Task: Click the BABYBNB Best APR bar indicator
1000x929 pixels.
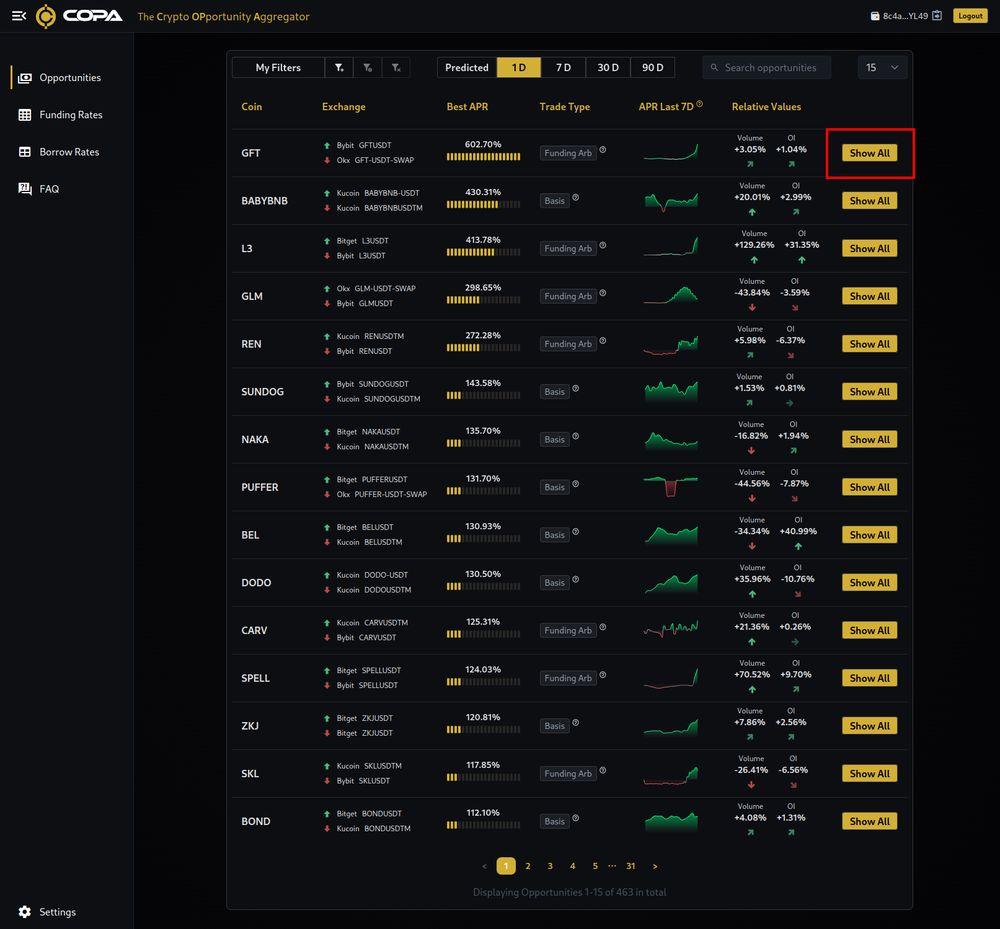Action: pyautogui.click(x=483, y=205)
